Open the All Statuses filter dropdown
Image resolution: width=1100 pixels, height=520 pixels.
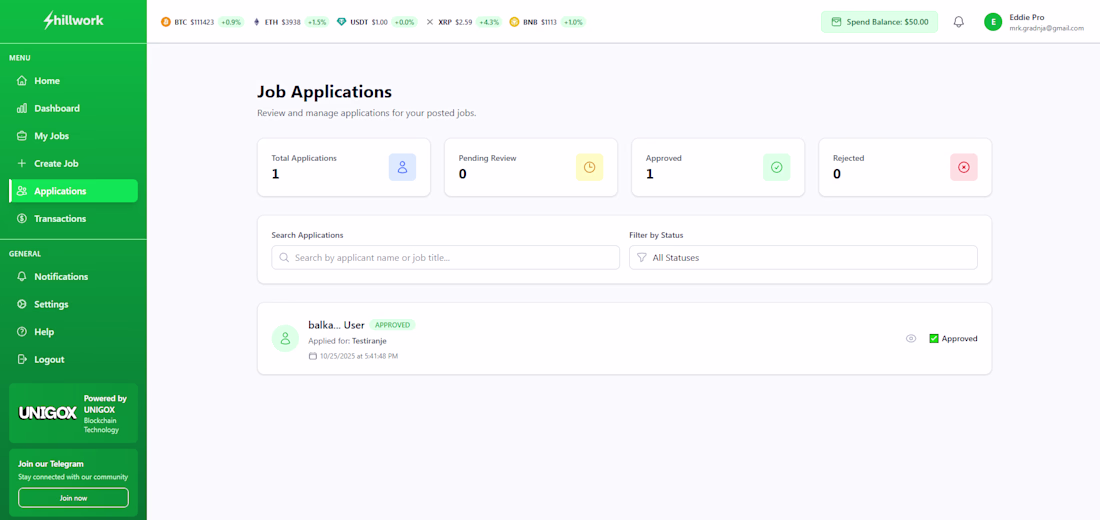pyautogui.click(x=803, y=258)
